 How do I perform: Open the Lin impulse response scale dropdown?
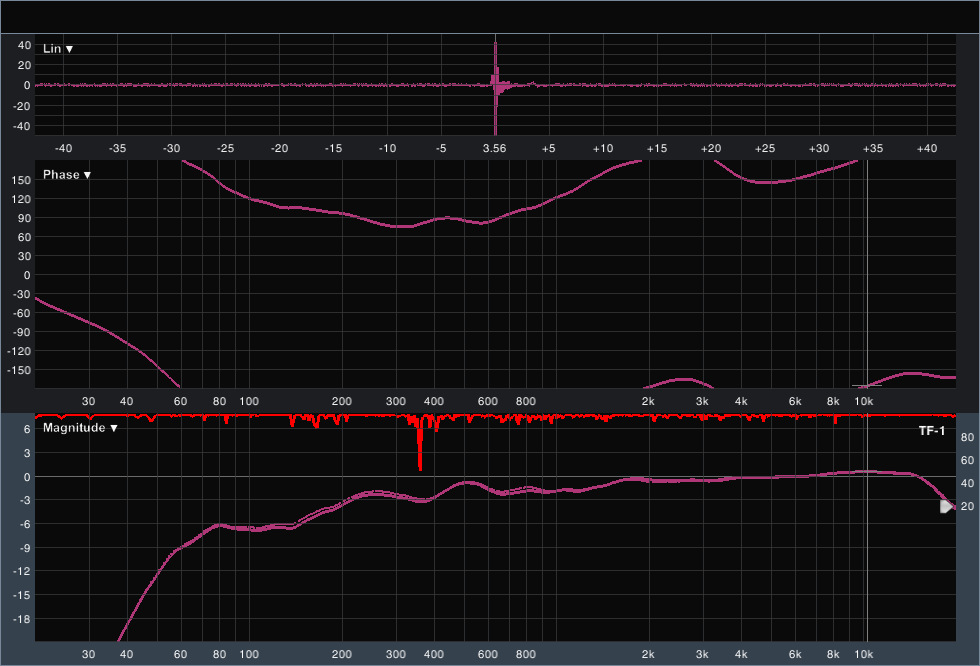[58, 49]
